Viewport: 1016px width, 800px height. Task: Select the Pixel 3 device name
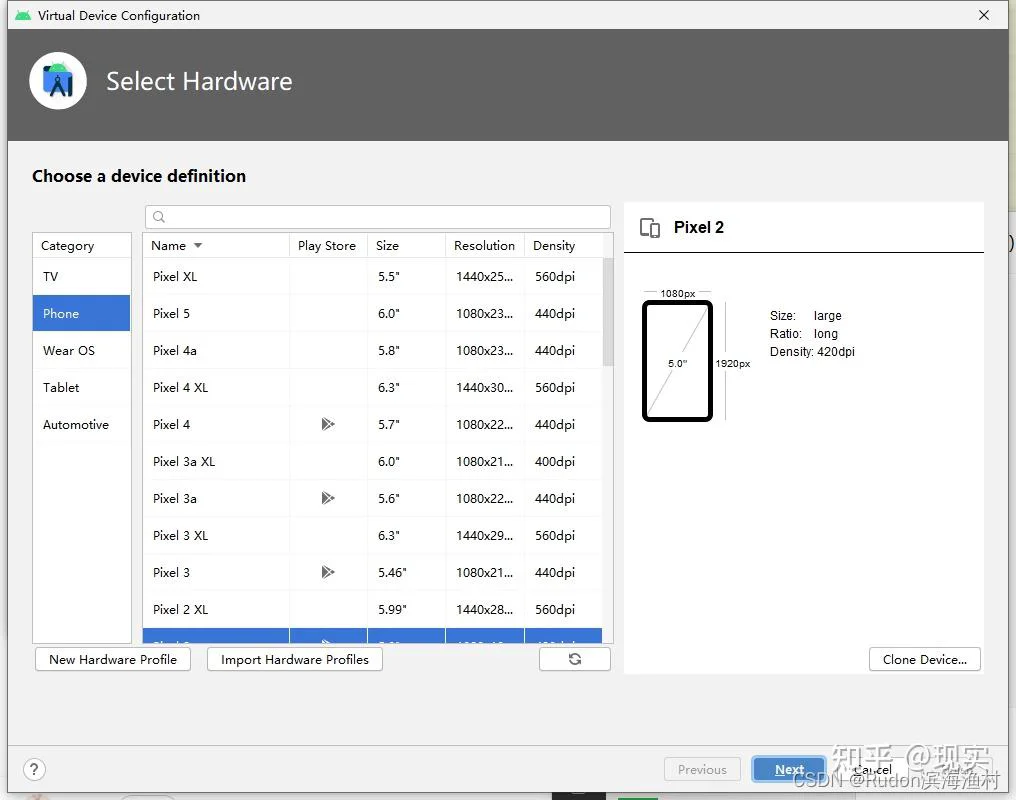pos(171,572)
